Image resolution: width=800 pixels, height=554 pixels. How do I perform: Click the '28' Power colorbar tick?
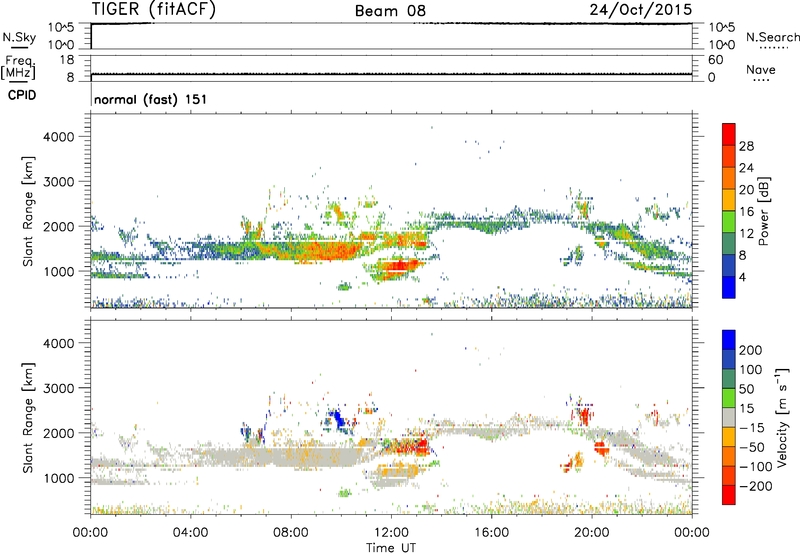[746, 146]
